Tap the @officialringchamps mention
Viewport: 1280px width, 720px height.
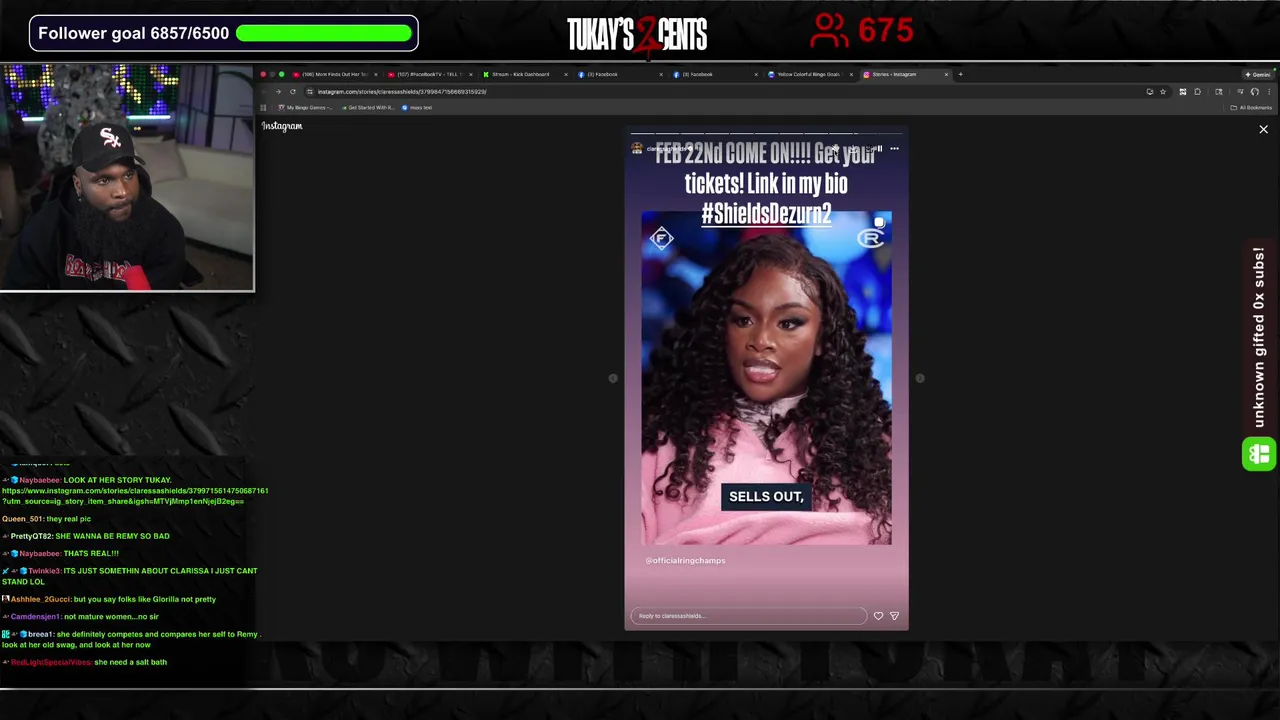[685, 561]
